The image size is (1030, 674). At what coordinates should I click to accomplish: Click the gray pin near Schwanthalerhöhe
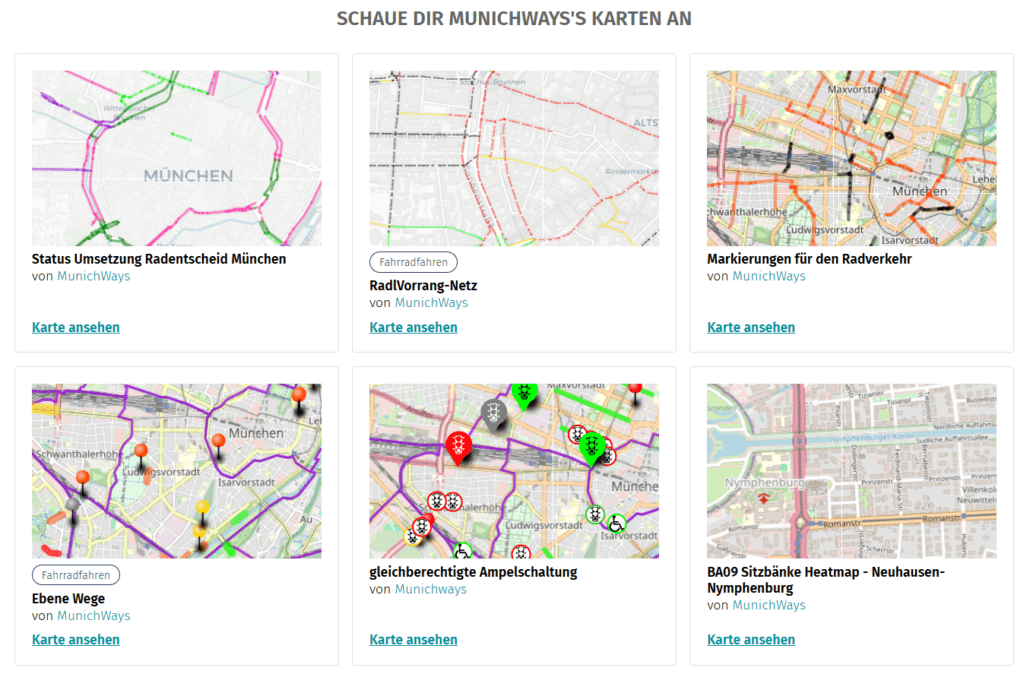tap(73, 503)
